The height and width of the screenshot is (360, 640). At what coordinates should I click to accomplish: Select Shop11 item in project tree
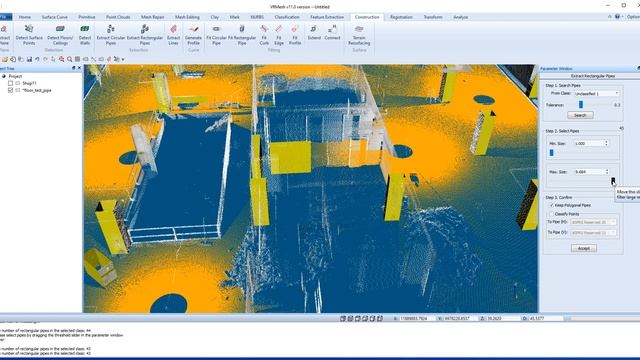(29, 83)
